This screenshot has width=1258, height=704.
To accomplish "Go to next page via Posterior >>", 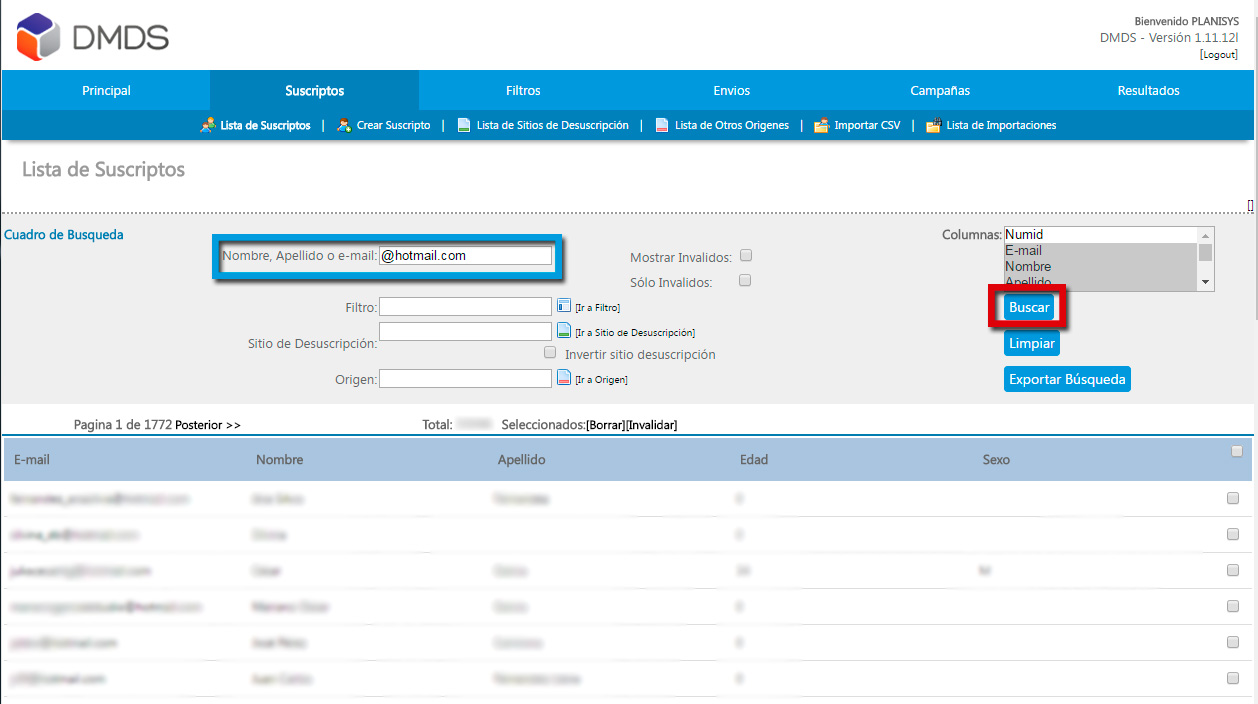I will [208, 425].
